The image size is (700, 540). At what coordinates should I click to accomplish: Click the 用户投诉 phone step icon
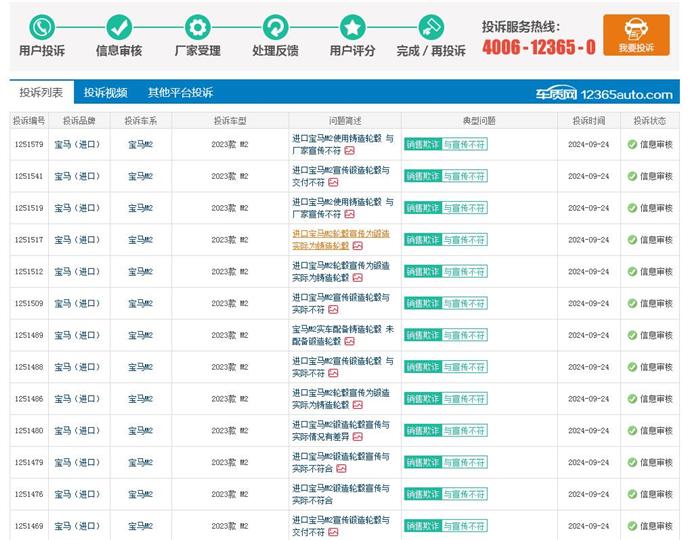click(42, 27)
